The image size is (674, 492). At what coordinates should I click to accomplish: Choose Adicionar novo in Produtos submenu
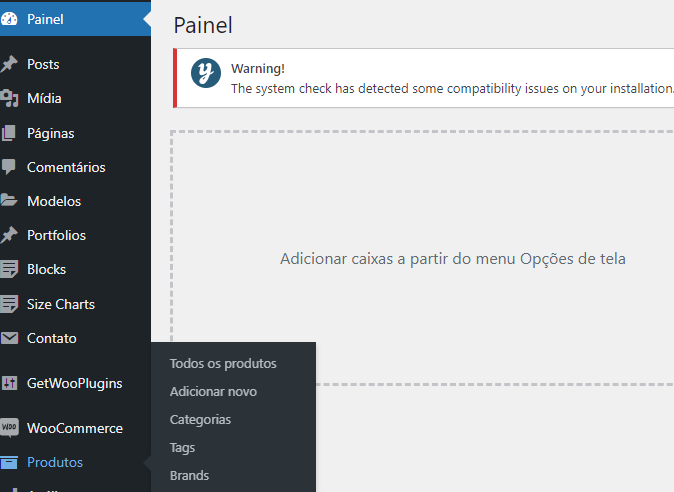coord(213,392)
